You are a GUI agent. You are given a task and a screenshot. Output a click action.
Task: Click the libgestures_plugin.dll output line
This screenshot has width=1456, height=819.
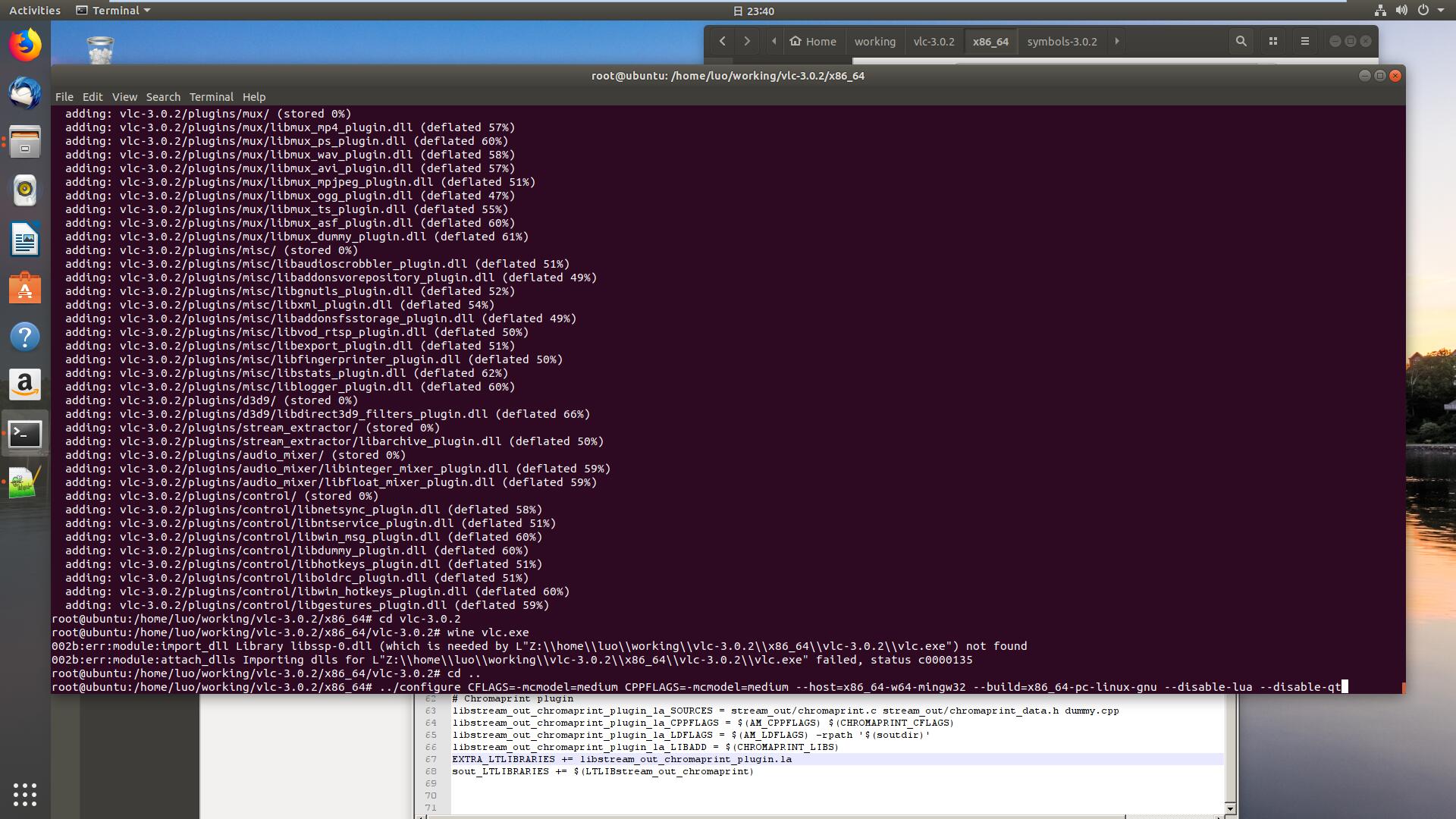(307, 605)
